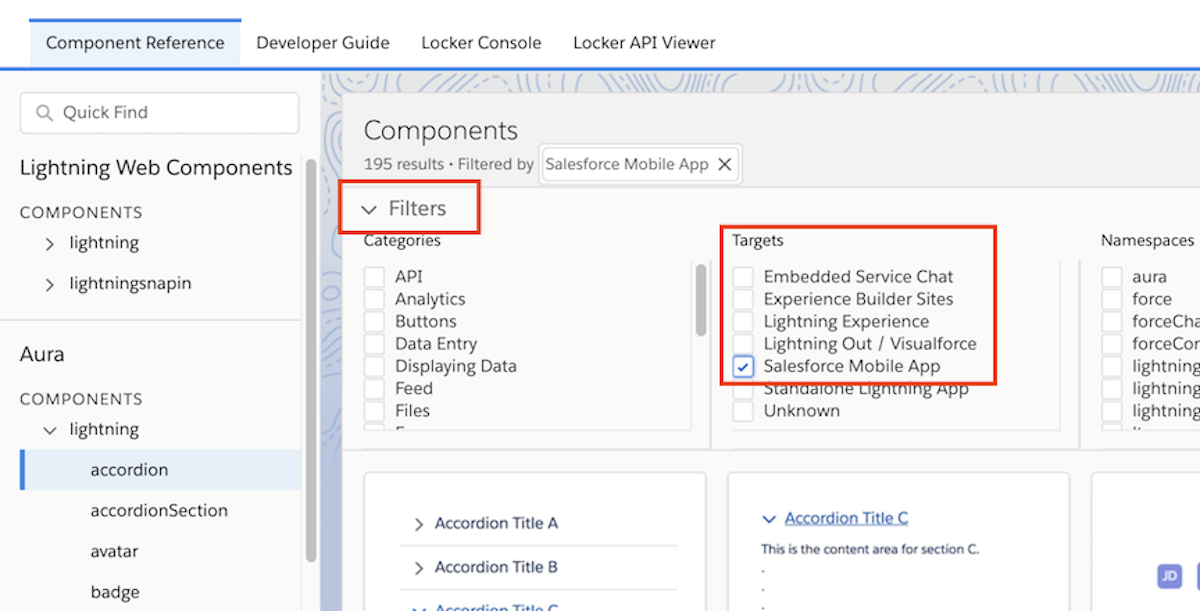Viewport: 1200px width, 611px height.
Task: Expand Accordion Title A section
Action: tap(419, 524)
